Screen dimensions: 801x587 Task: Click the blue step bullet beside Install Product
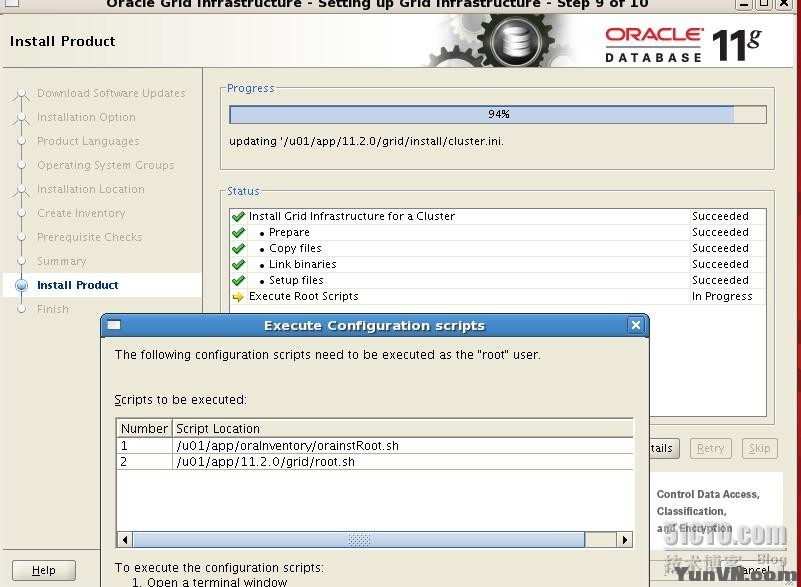[x=21, y=285]
